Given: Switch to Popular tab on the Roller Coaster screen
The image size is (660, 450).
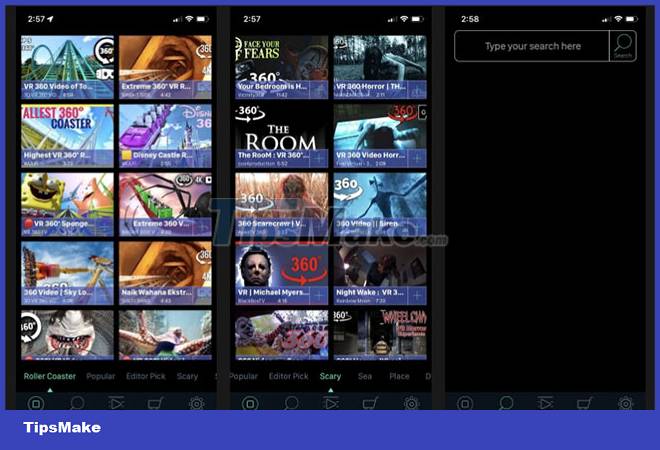Looking at the screenshot, I should [x=101, y=376].
